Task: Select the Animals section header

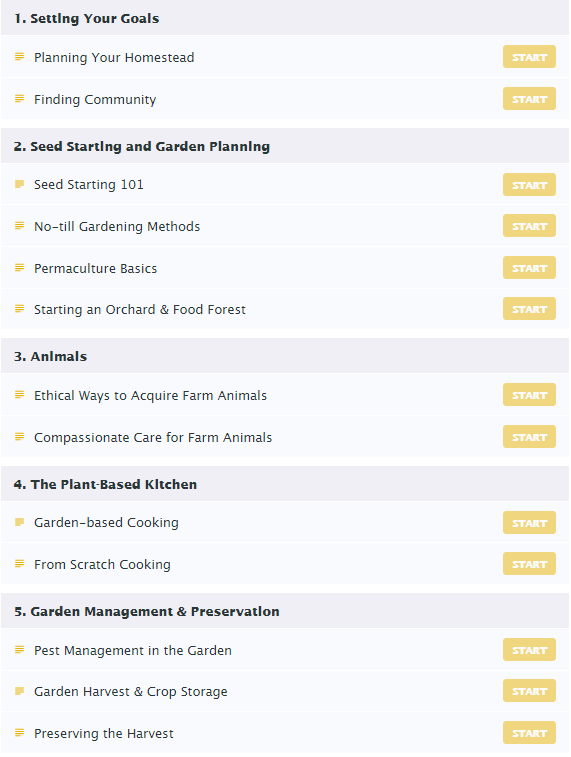Action: point(285,356)
